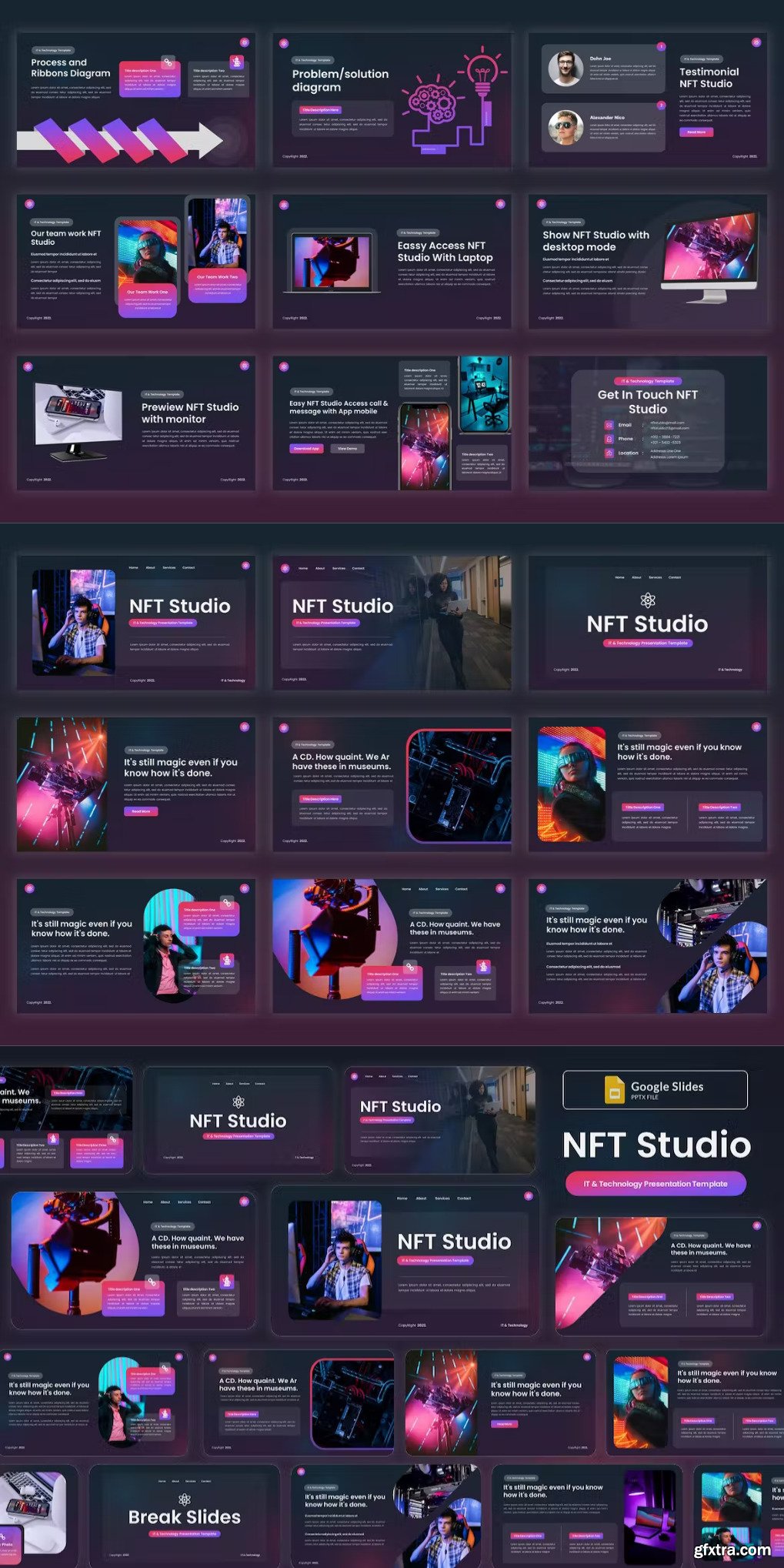Click the Testimonial NFT Studio heading
The width and height of the screenshot is (784, 1568).
coord(709,77)
